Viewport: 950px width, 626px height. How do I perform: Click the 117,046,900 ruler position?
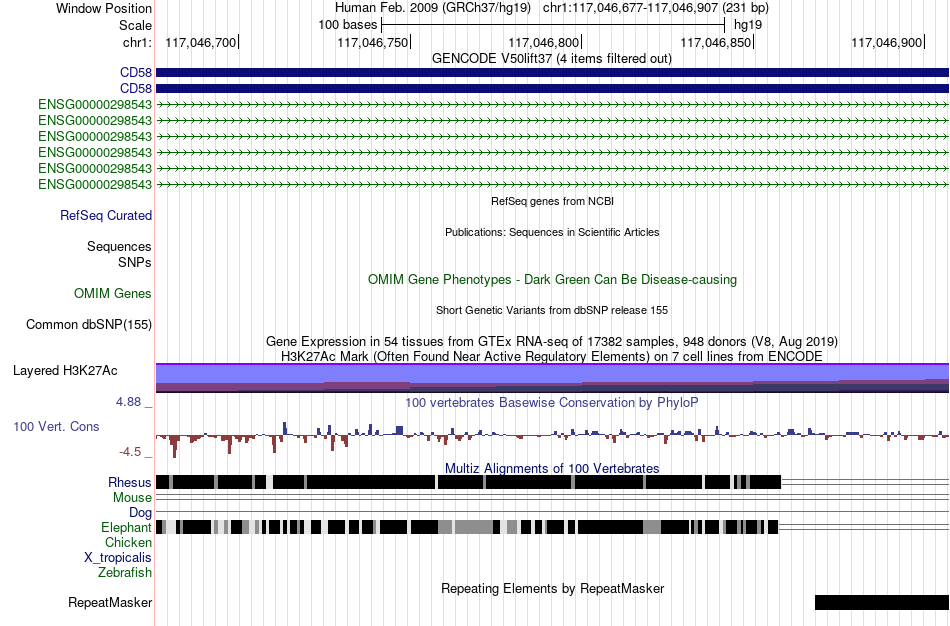coord(887,42)
